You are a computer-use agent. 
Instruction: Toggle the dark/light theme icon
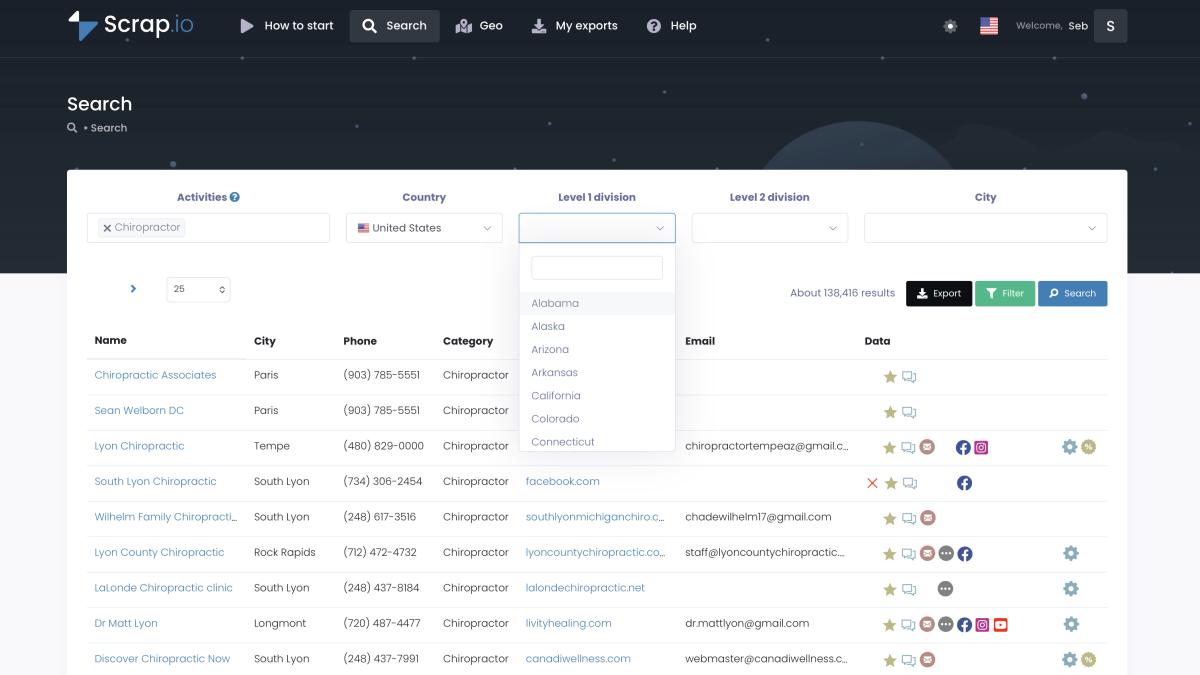(x=950, y=26)
